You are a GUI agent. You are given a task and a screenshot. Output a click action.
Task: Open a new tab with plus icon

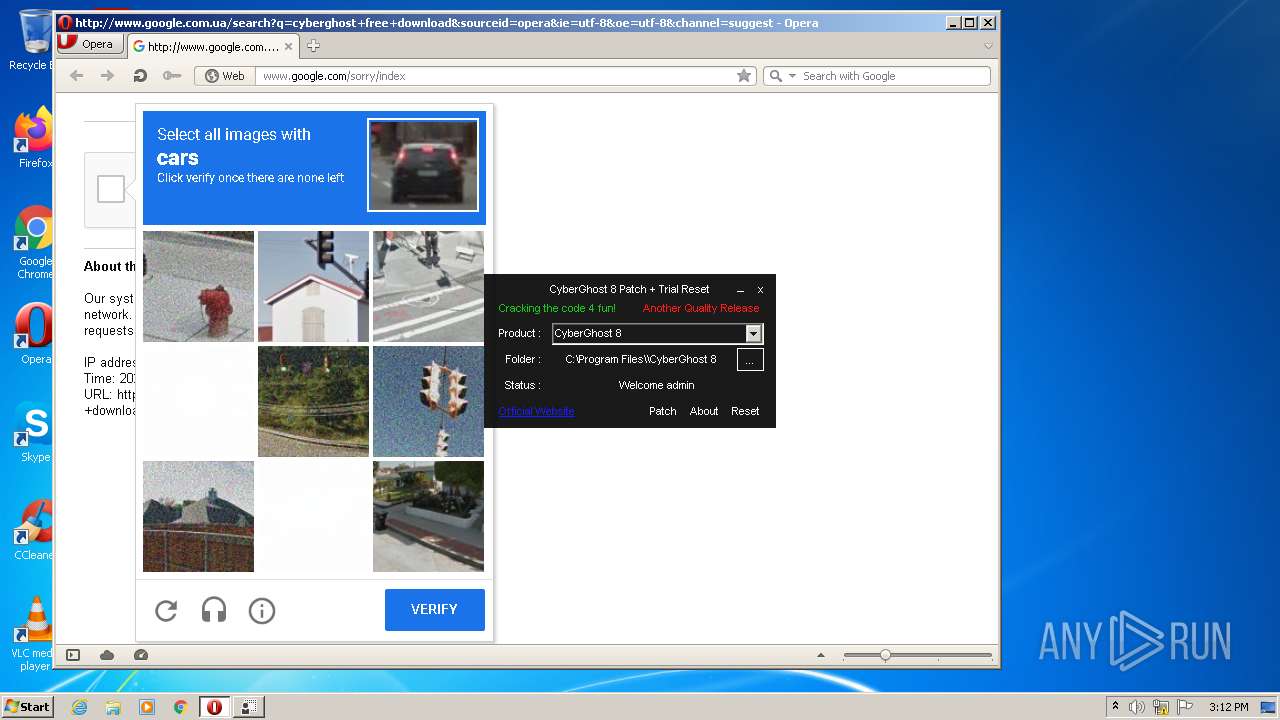(313, 46)
